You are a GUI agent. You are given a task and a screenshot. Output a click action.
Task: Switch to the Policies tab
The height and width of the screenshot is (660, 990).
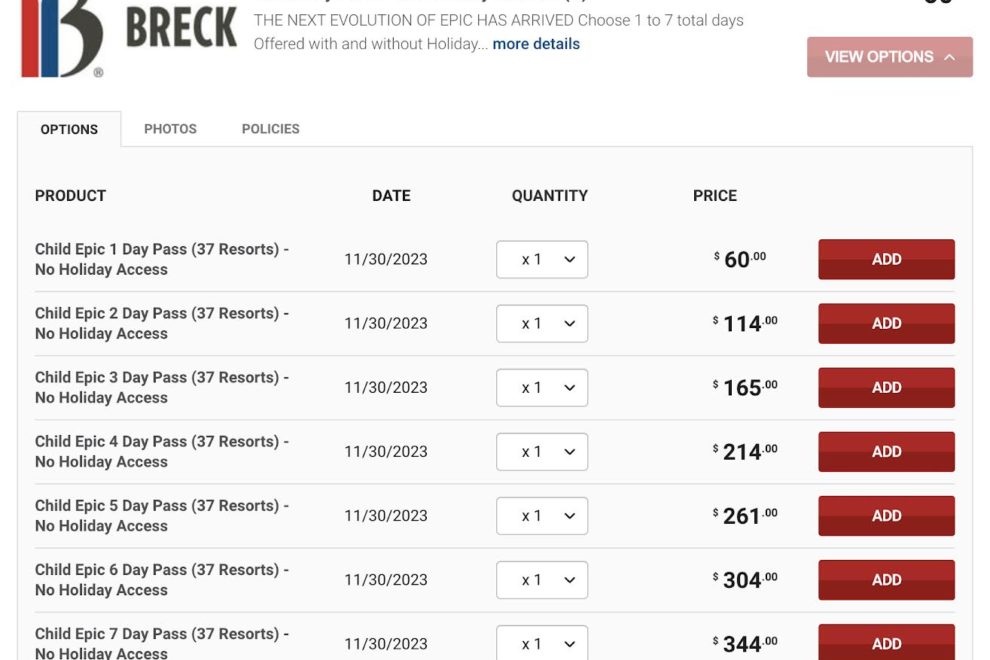270,129
